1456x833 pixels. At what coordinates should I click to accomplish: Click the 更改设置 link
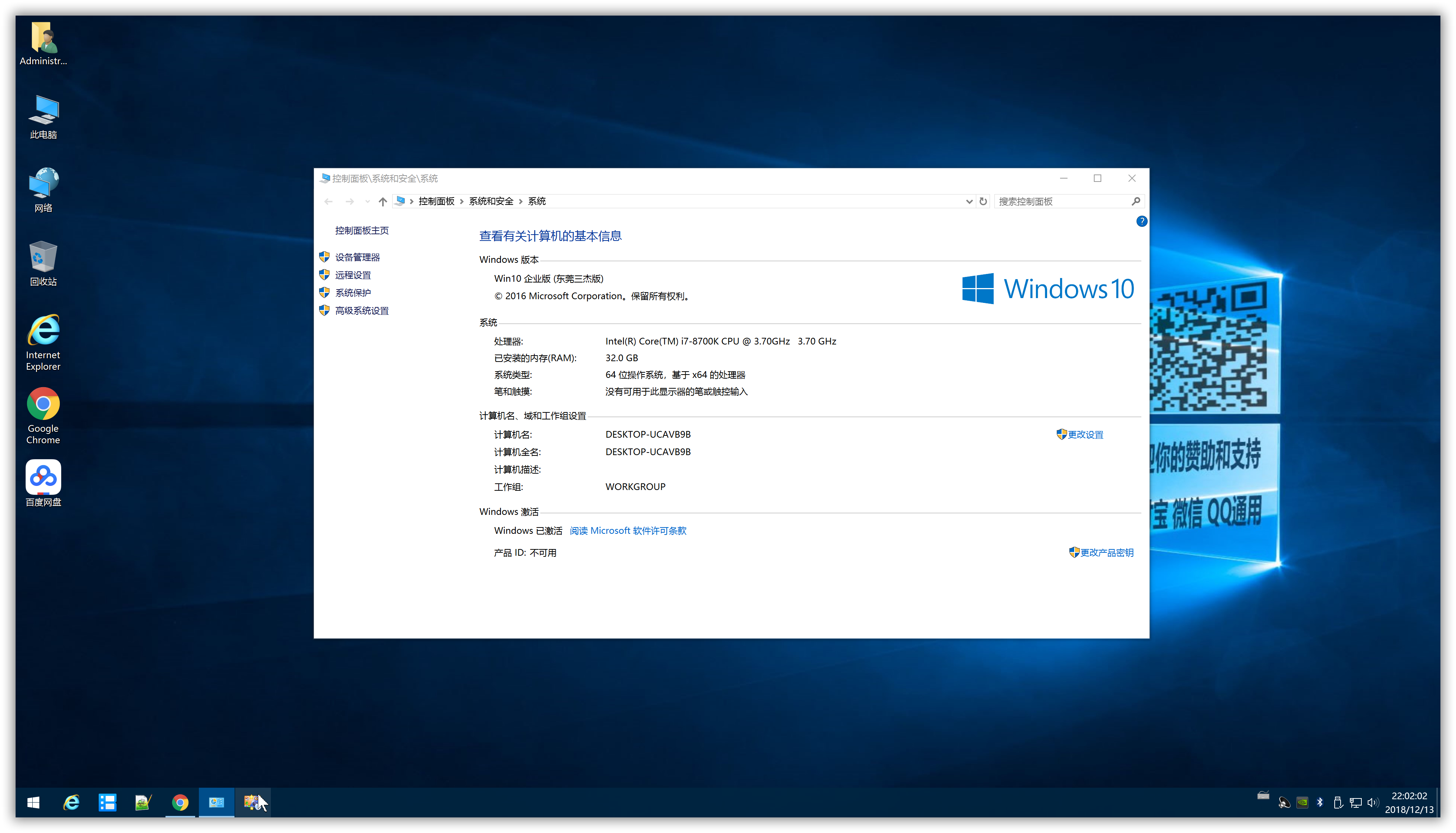pos(1085,435)
